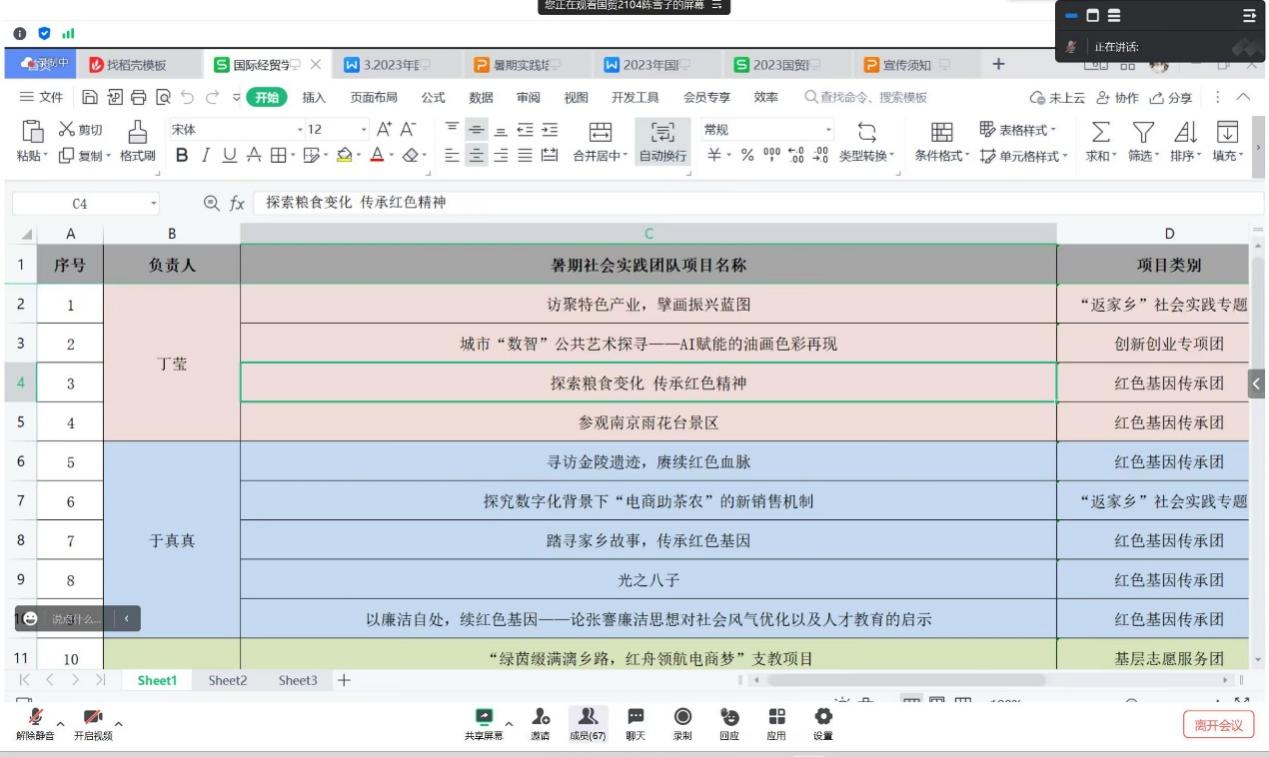The image size is (1269, 757).
Task: Toggle Bold formatting (B)
Action: pos(182,155)
